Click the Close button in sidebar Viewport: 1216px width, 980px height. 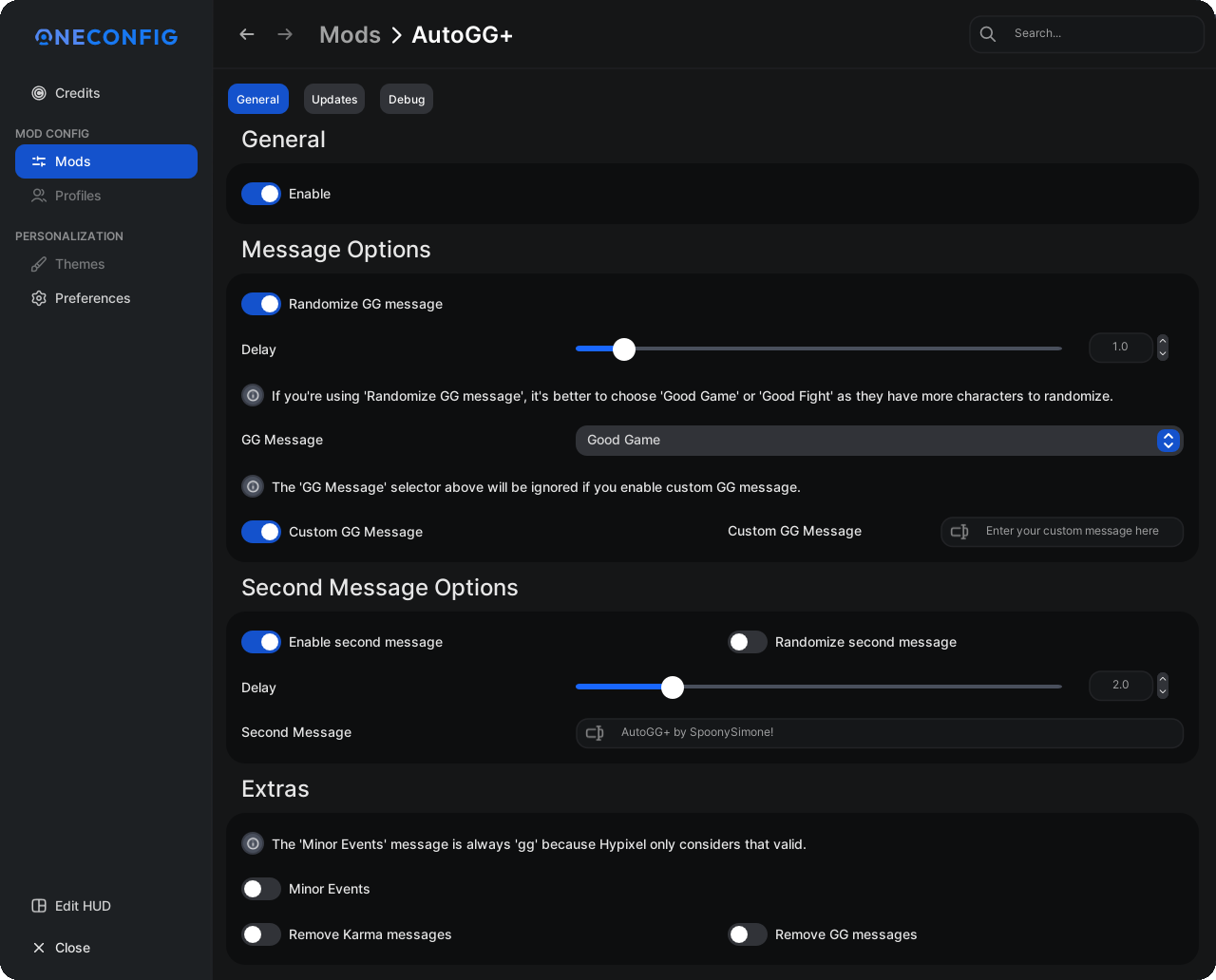click(106, 948)
